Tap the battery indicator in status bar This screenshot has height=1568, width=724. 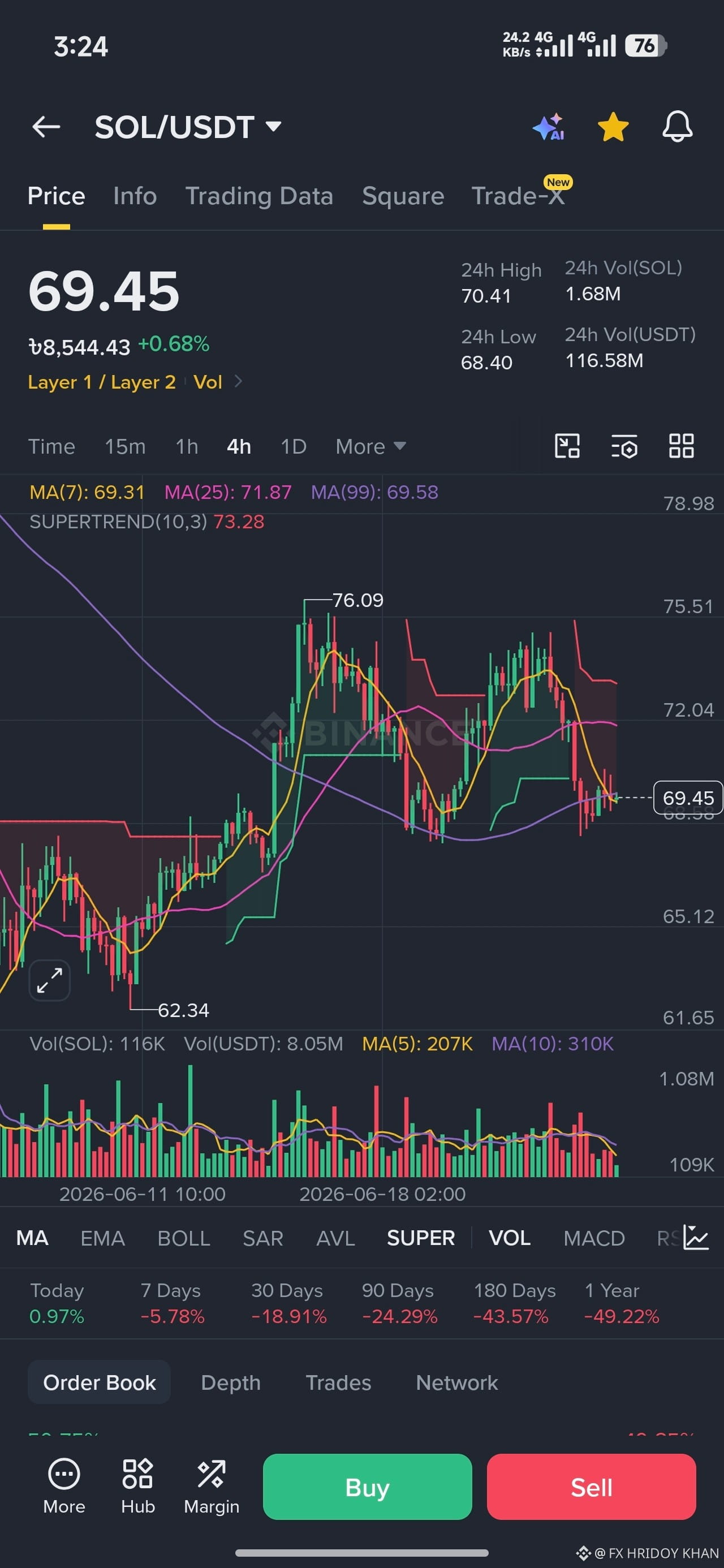(x=646, y=46)
